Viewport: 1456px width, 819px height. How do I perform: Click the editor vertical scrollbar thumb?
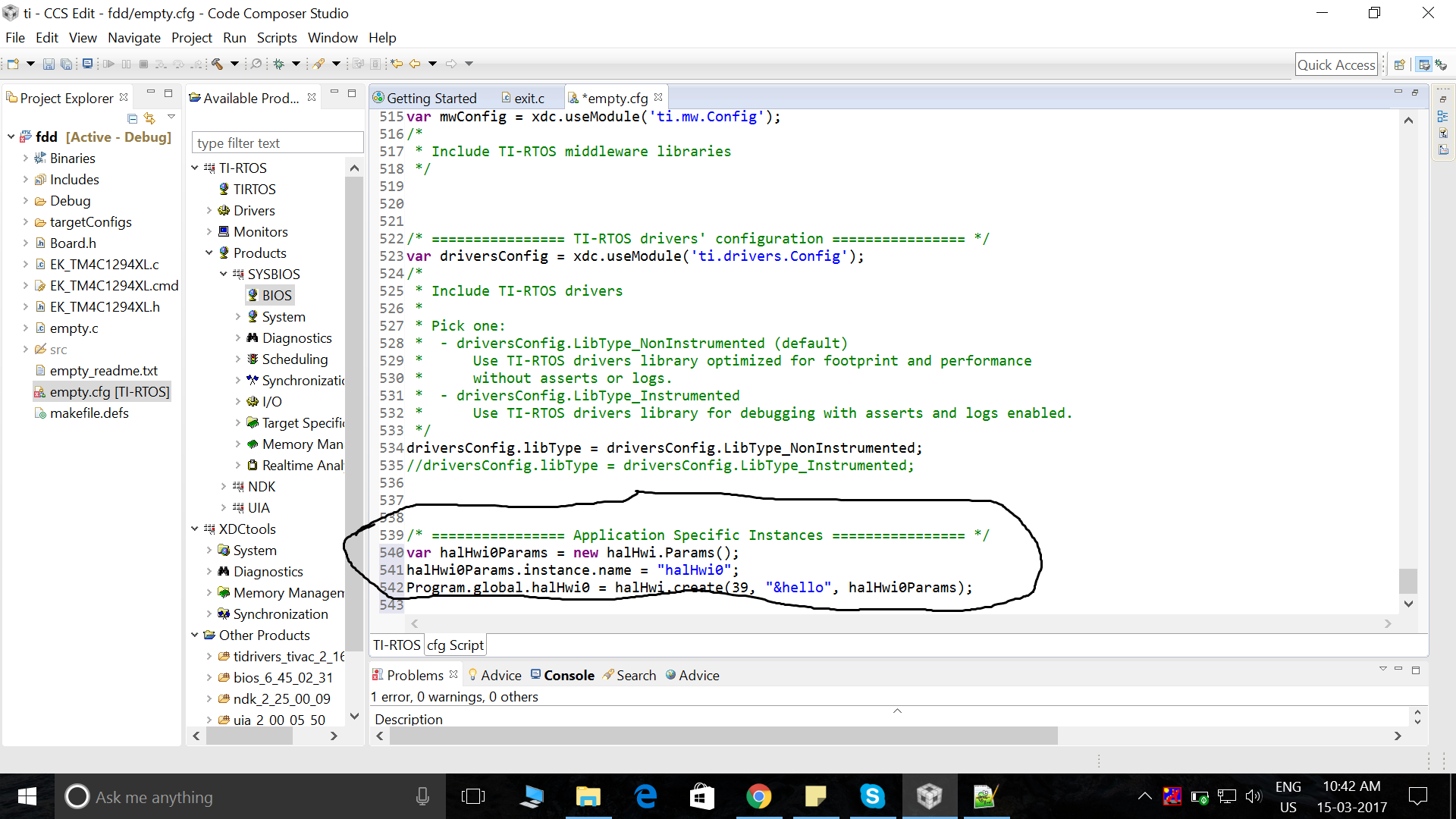[1408, 581]
